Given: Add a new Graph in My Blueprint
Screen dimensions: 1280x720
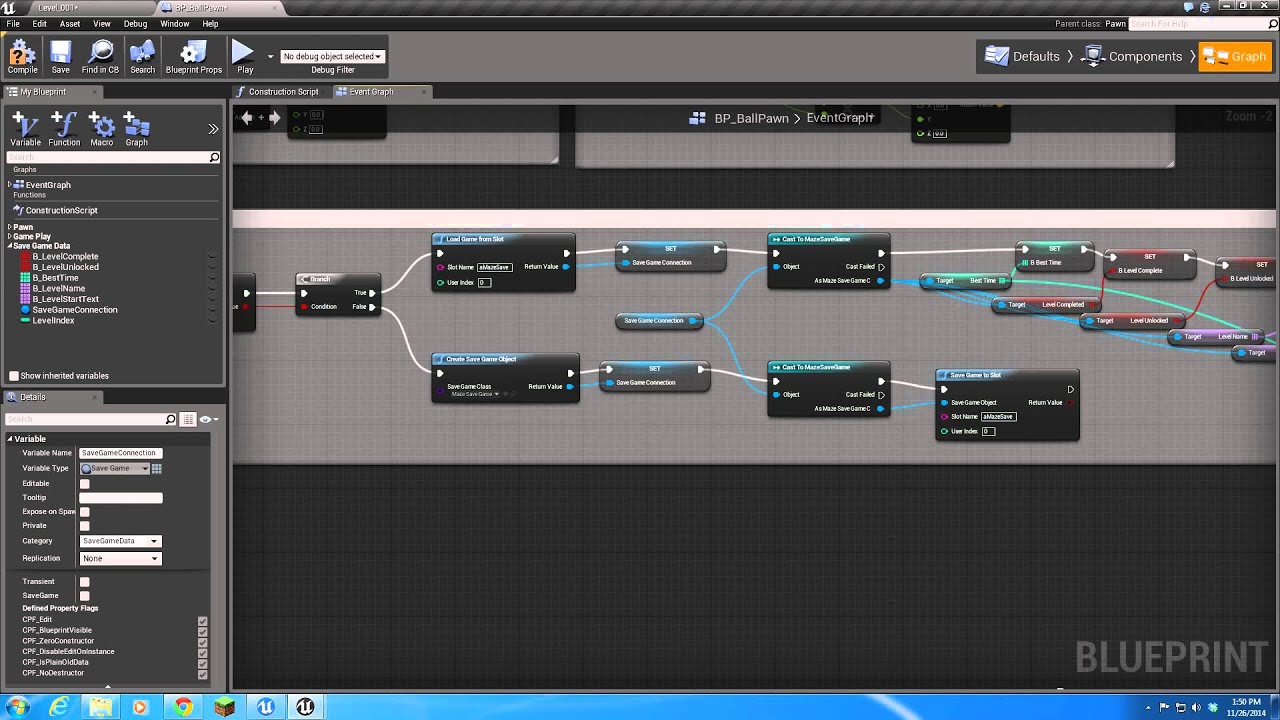Looking at the screenshot, I should point(136,130).
